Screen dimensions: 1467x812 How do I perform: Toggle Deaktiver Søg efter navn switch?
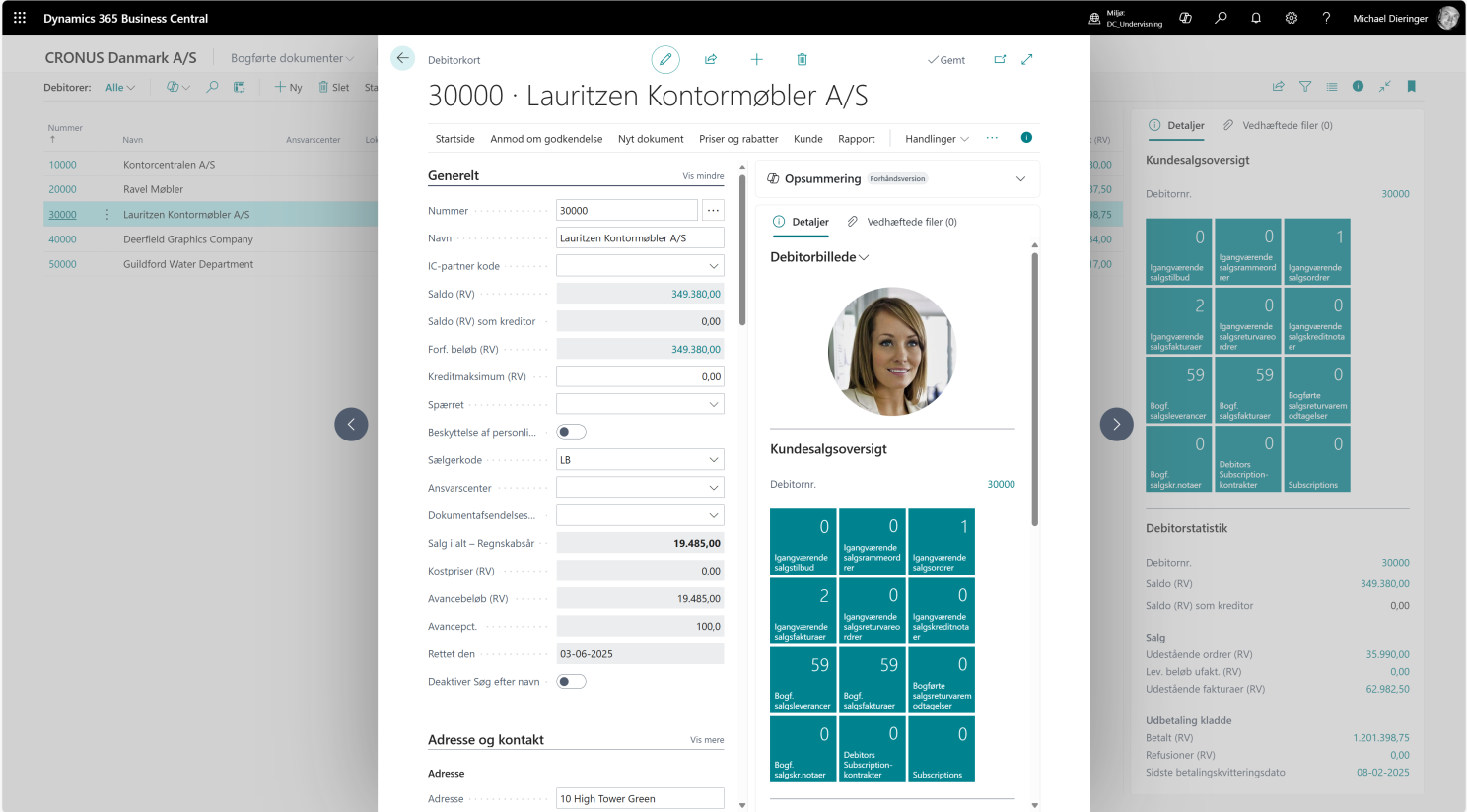571,682
